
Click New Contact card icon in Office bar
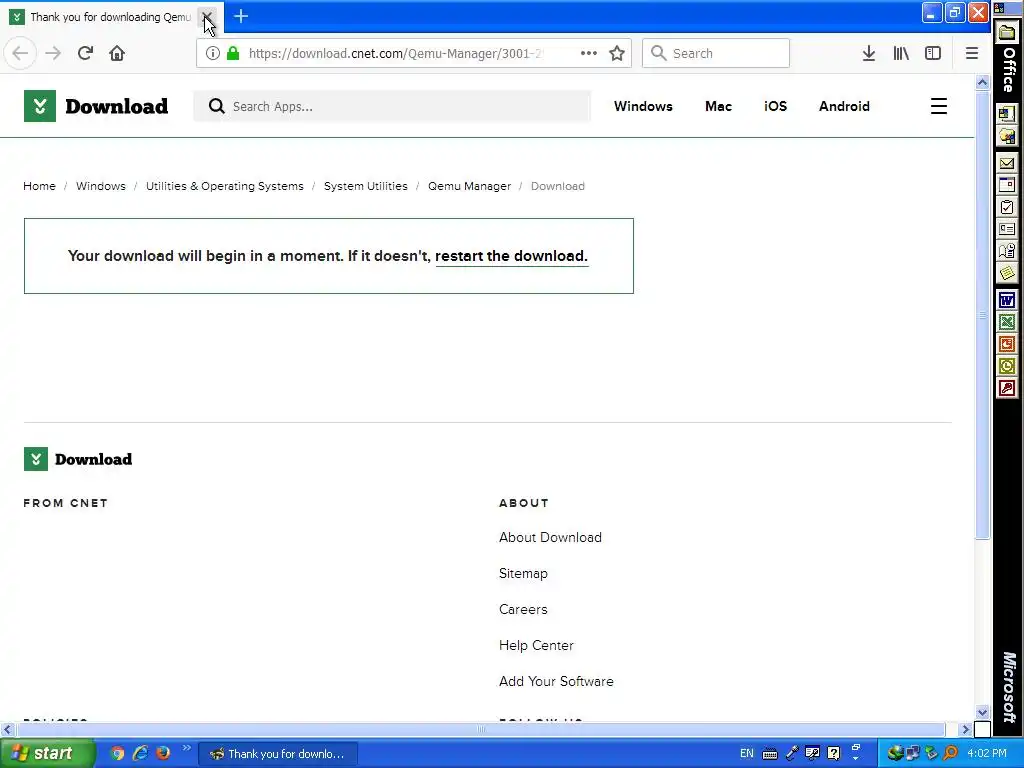pos(1006,229)
